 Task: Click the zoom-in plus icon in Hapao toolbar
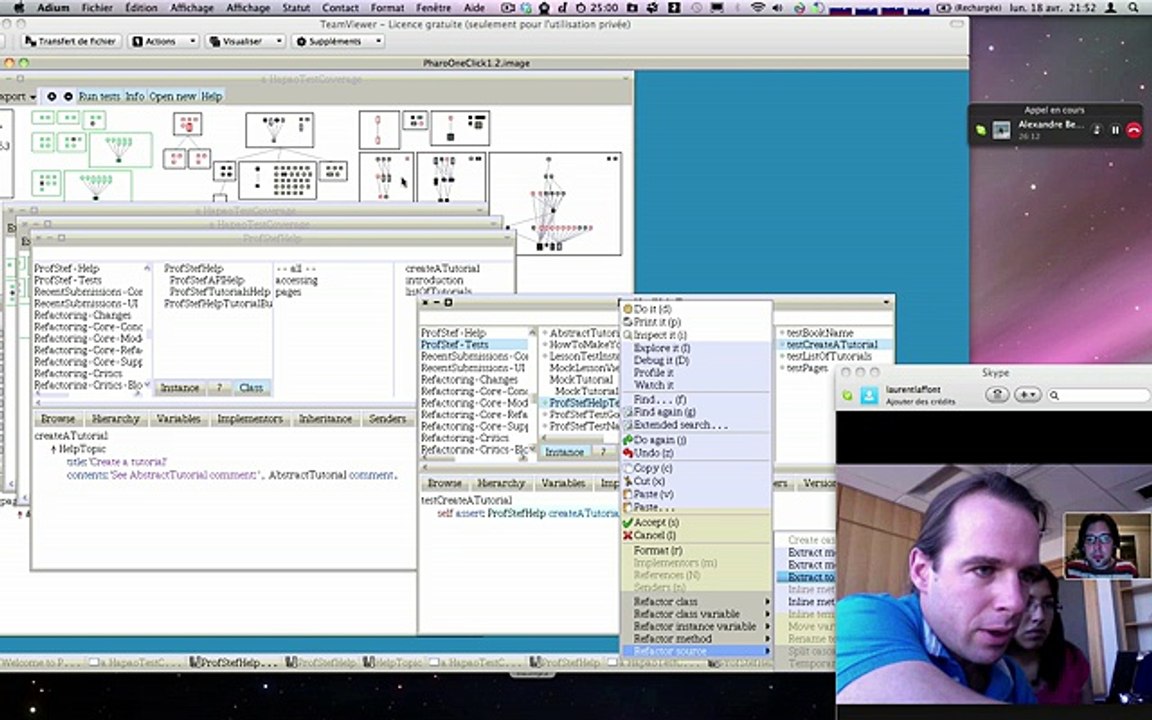tap(51, 96)
